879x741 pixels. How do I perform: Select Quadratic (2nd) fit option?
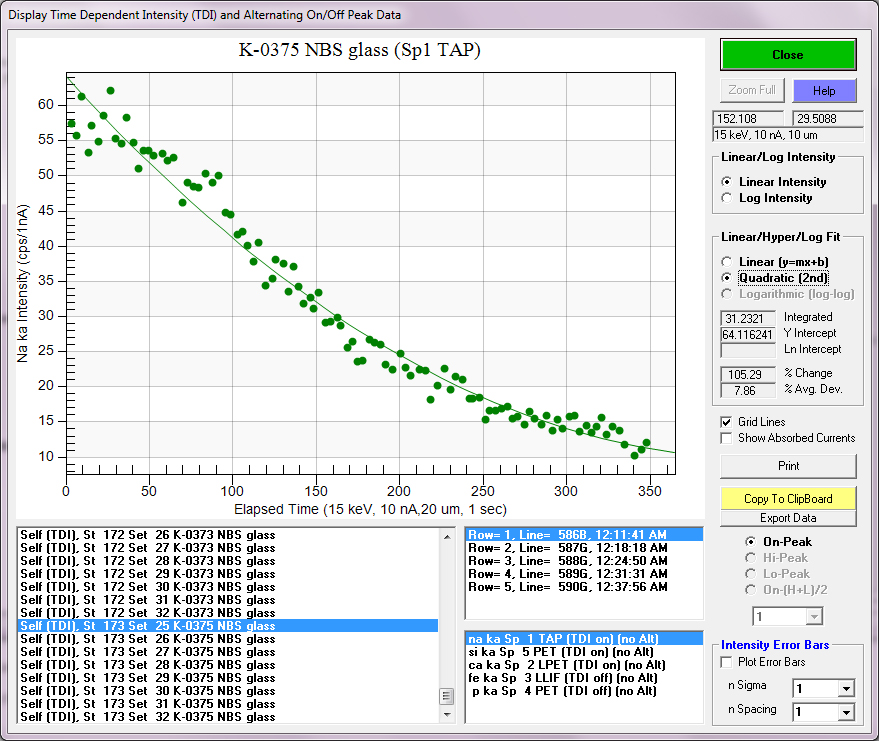[727, 277]
